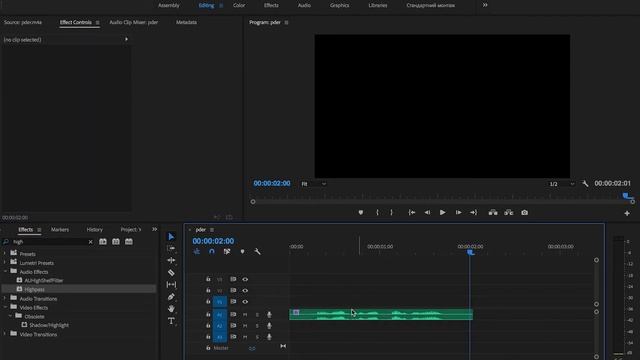640x360 pixels.
Task: Select the Track Select Forward tool
Action: click(x=171, y=248)
